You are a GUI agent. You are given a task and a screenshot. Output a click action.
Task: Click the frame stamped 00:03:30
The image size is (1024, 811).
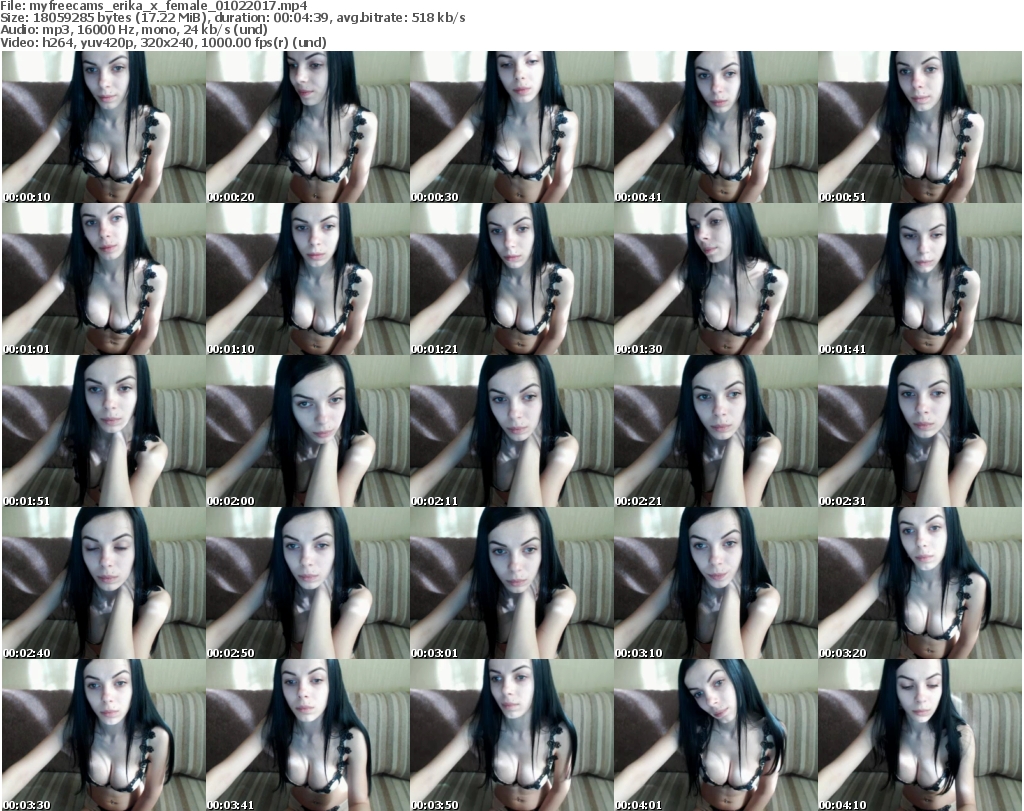pos(104,735)
